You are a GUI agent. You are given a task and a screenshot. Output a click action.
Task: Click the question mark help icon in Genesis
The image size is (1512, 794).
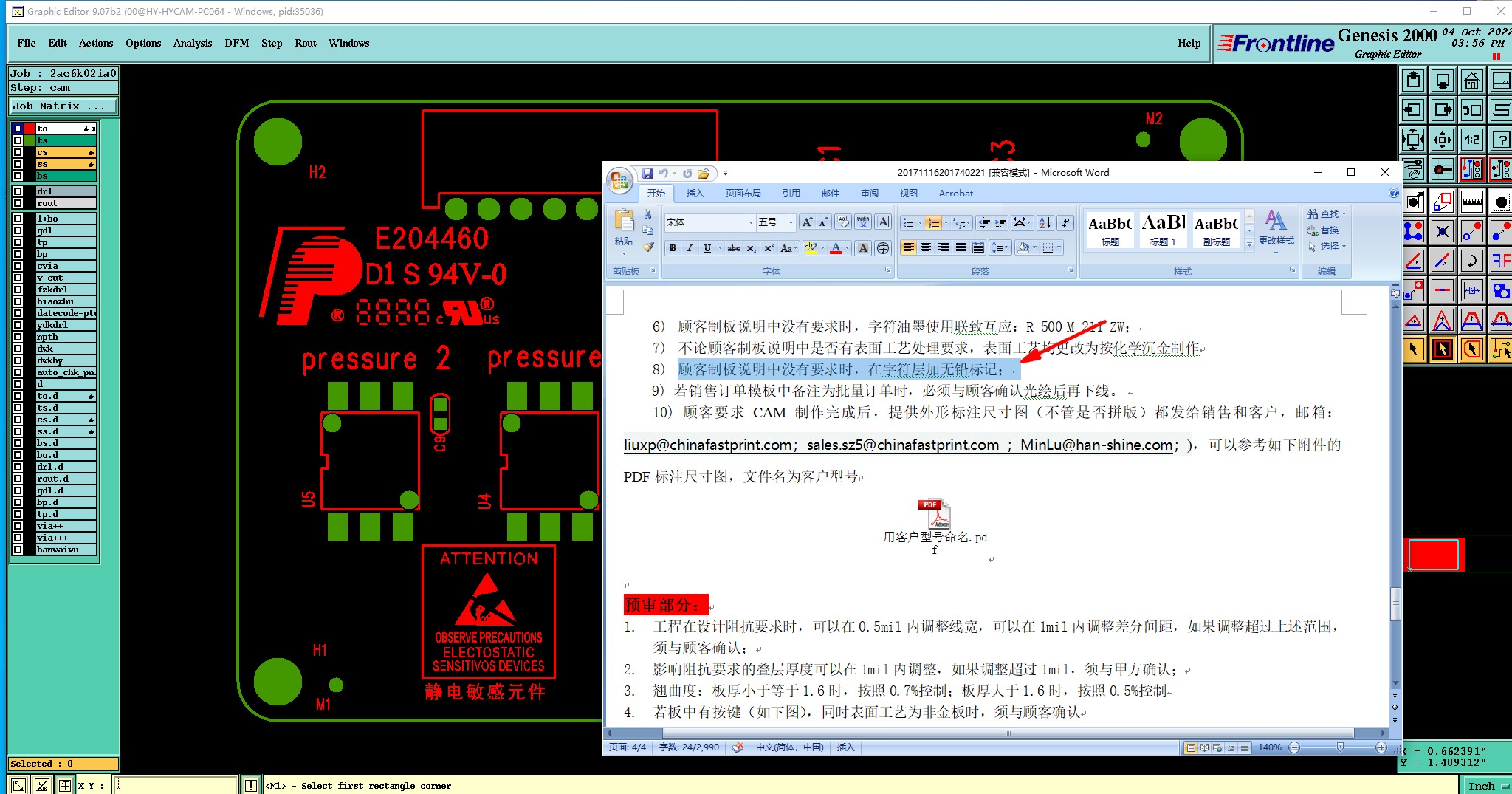[x=1500, y=140]
